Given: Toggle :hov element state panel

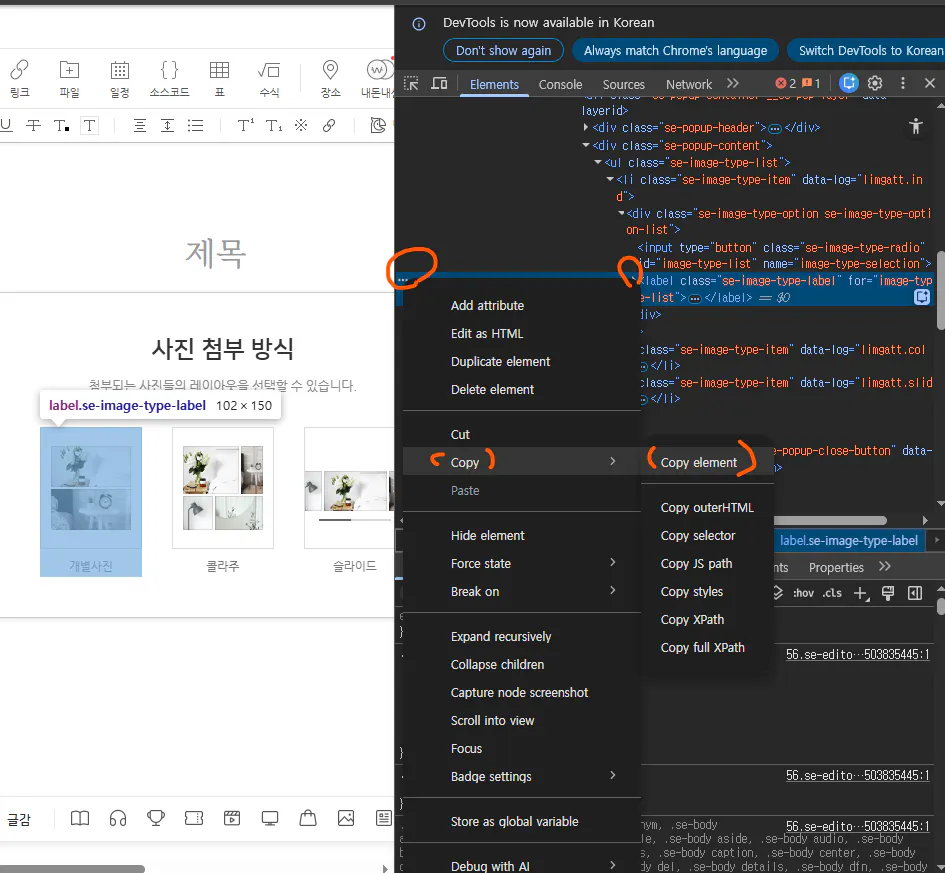Looking at the screenshot, I should tap(803, 593).
